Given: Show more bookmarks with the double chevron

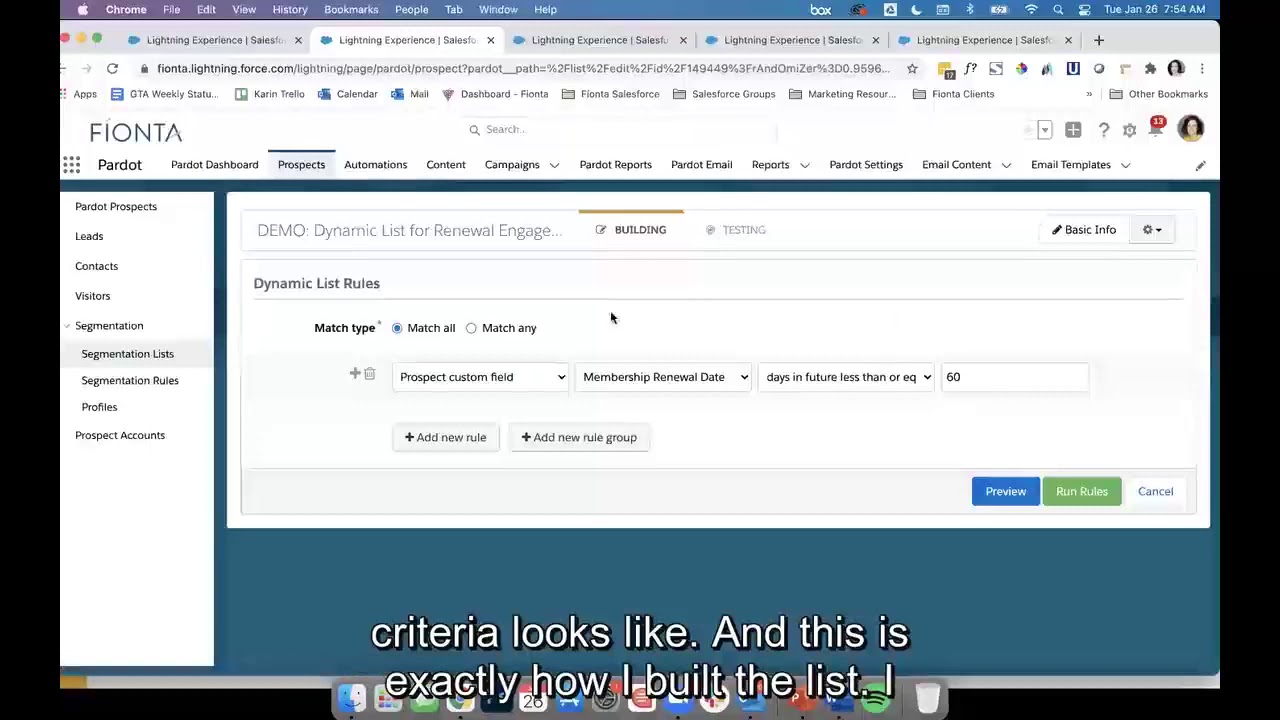Looking at the screenshot, I should 1089,94.
